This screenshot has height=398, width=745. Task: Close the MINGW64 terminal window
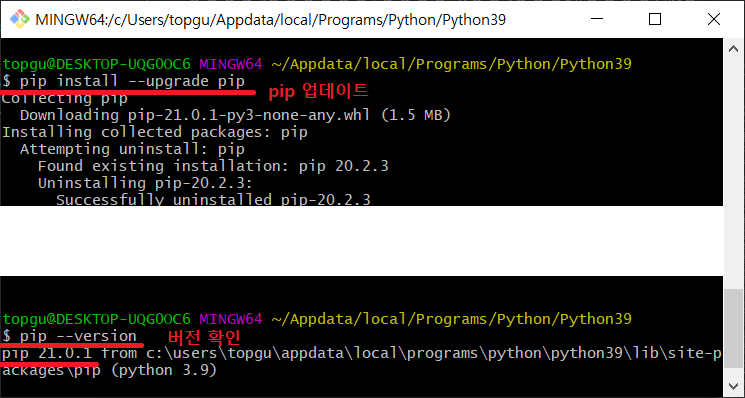[x=714, y=19]
